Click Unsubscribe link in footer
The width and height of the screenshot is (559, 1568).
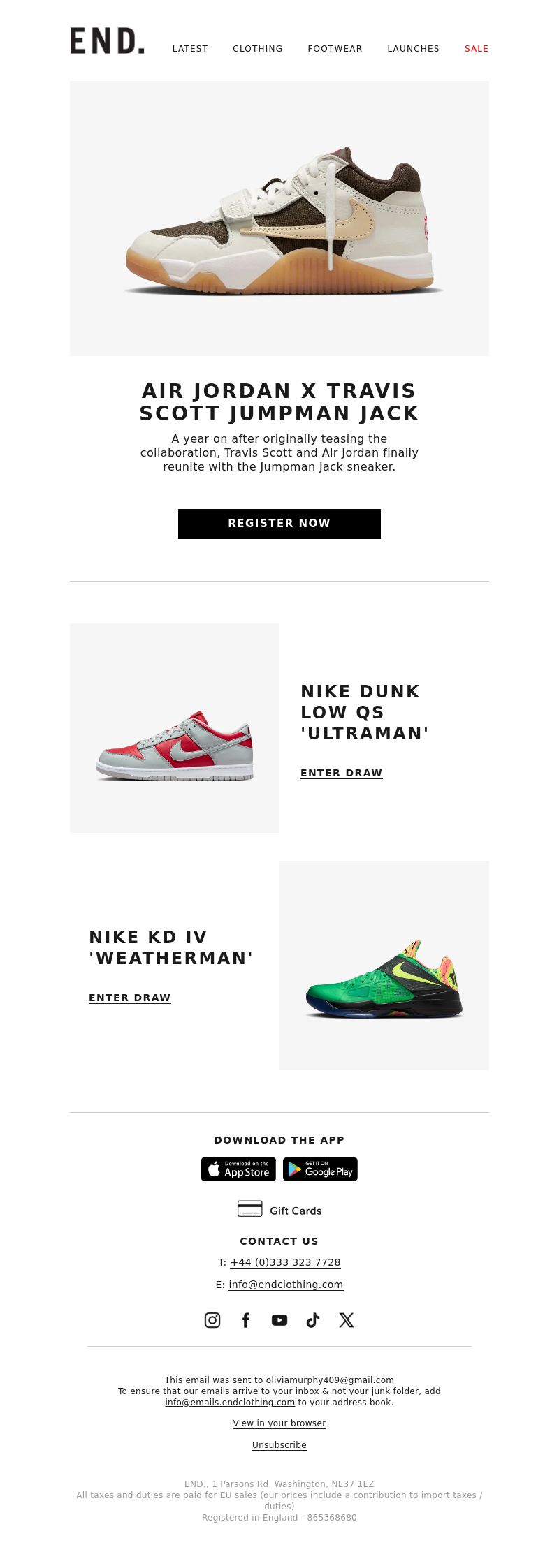(x=279, y=1444)
